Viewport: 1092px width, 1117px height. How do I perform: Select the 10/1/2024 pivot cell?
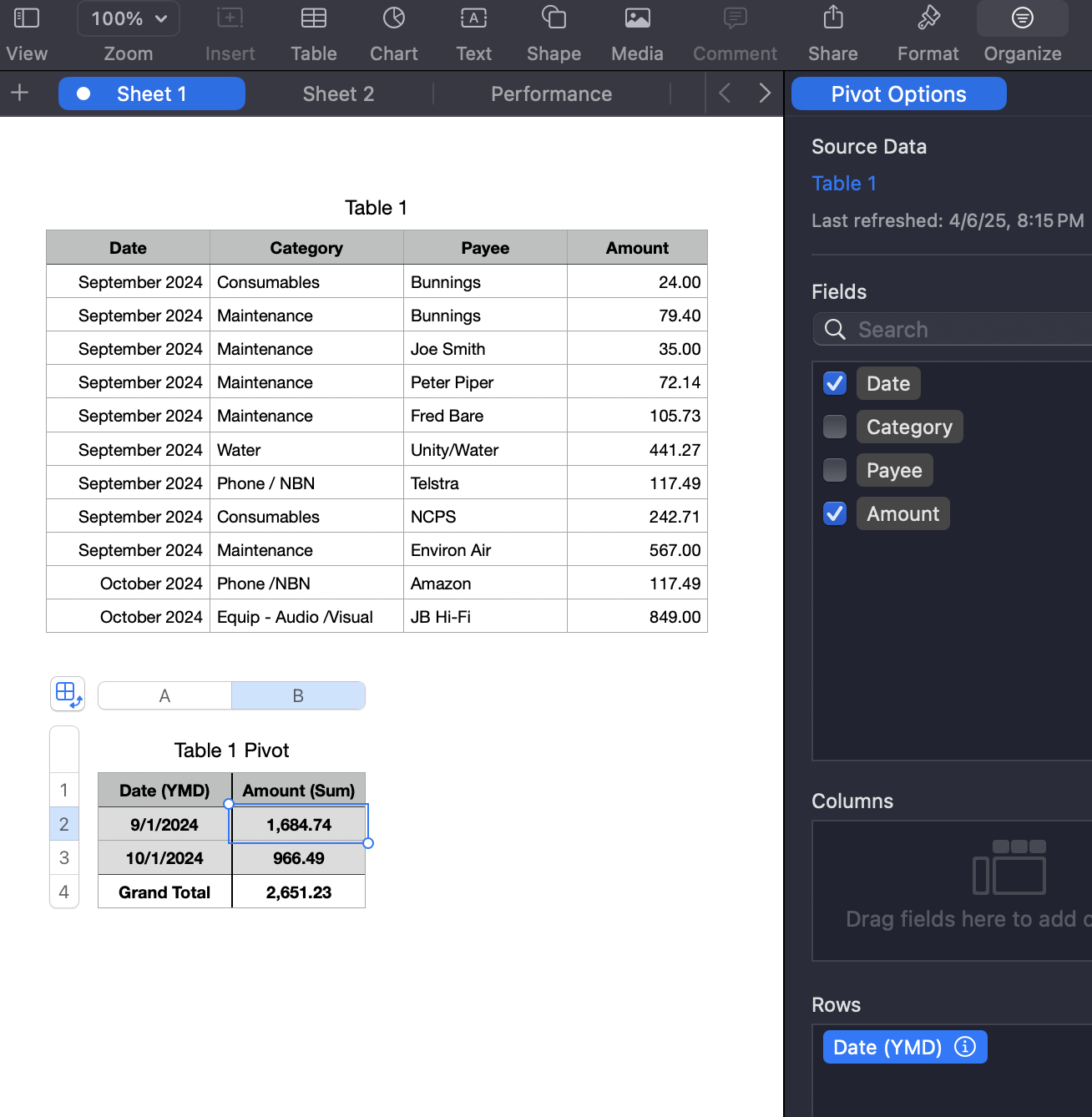click(x=164, y=857)
